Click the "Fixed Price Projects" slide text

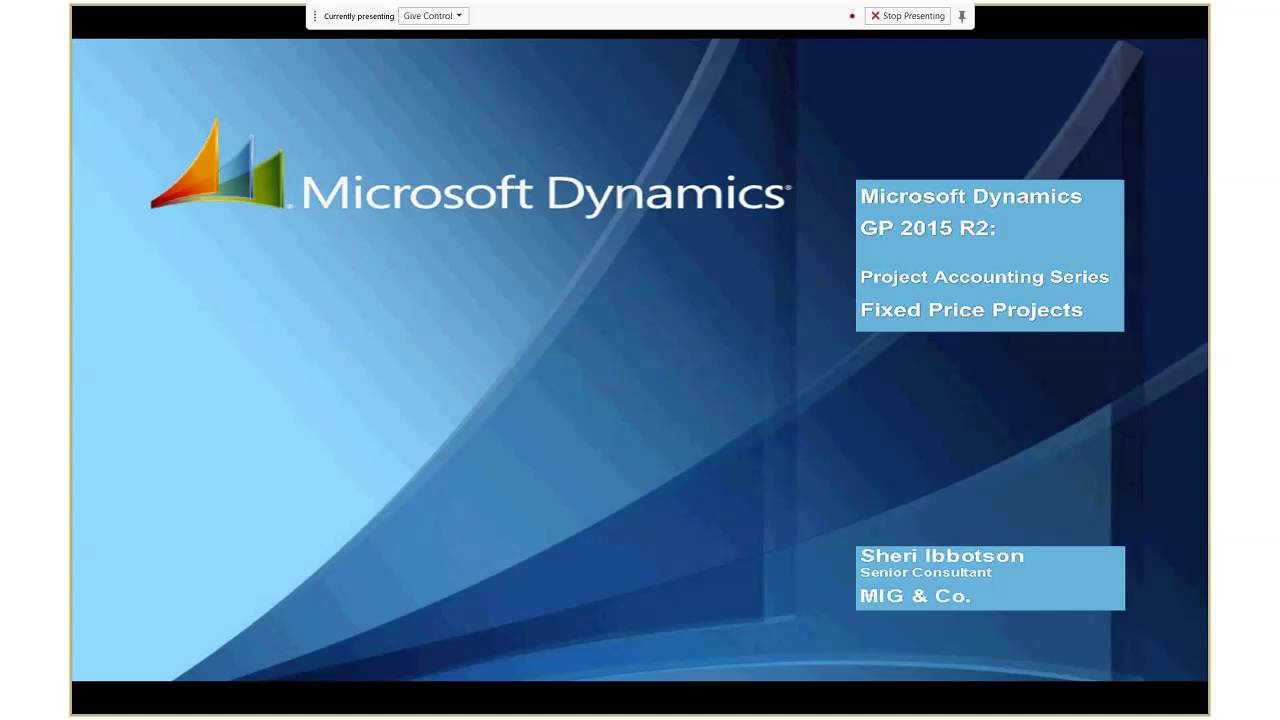[971, 310]
